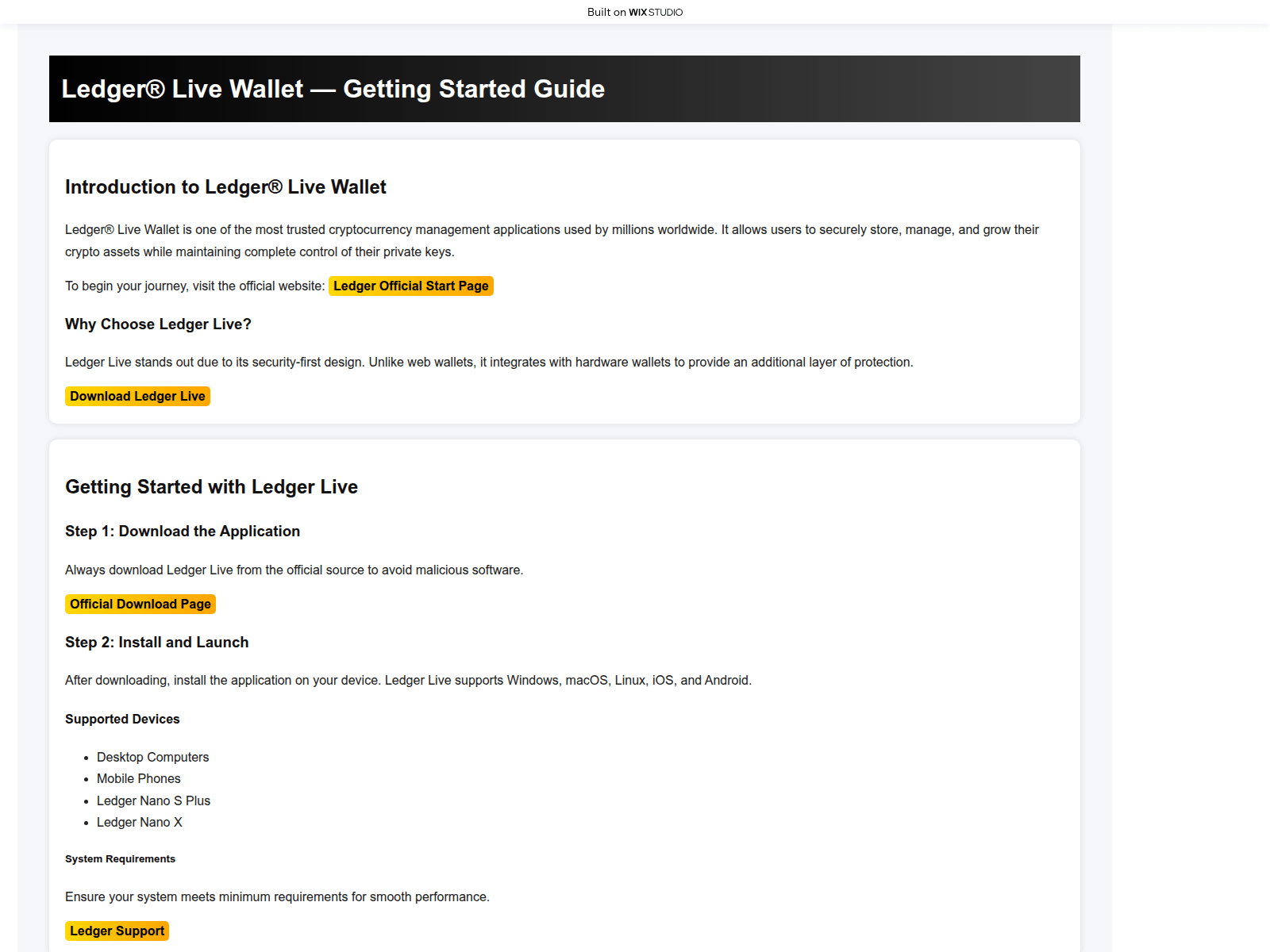Click the Ledger Nano X list item
The height and width of the screenshot is (952, 1270).
tap(139, 822)
